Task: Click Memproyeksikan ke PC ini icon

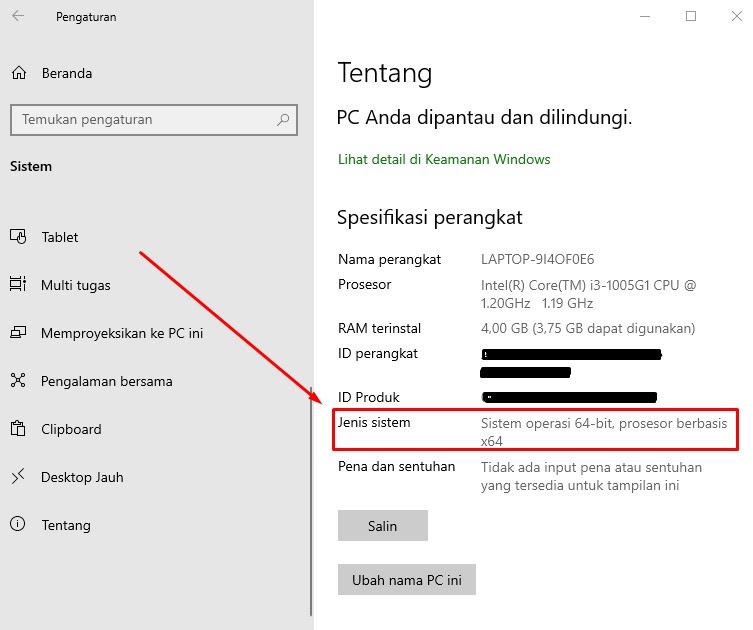Action: coord(18,332)
